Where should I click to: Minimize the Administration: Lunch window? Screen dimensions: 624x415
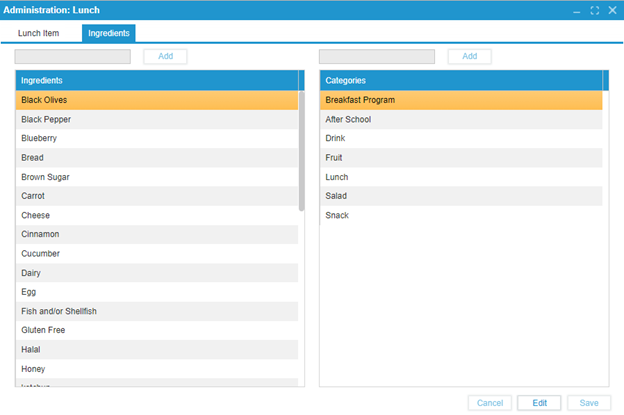coord(577,10)
